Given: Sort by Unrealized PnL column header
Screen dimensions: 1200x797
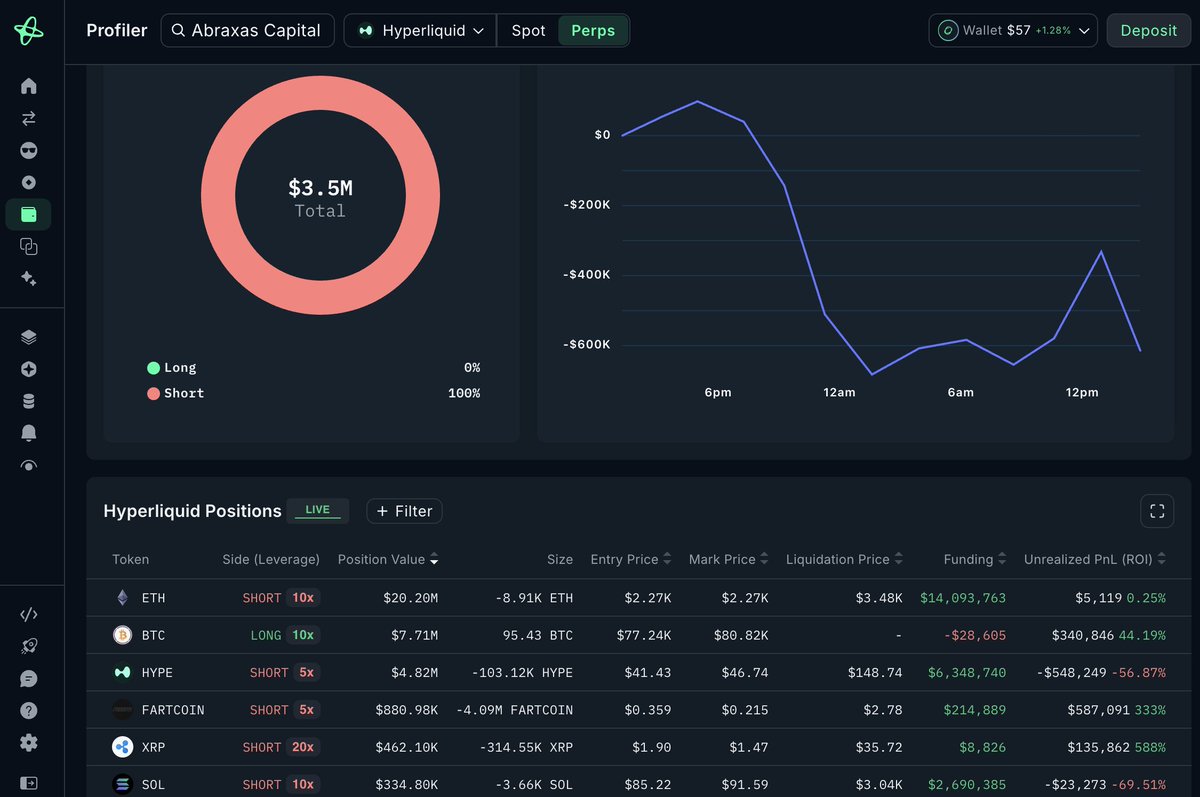Looking at the screenshot, I should coord(1094,559).
